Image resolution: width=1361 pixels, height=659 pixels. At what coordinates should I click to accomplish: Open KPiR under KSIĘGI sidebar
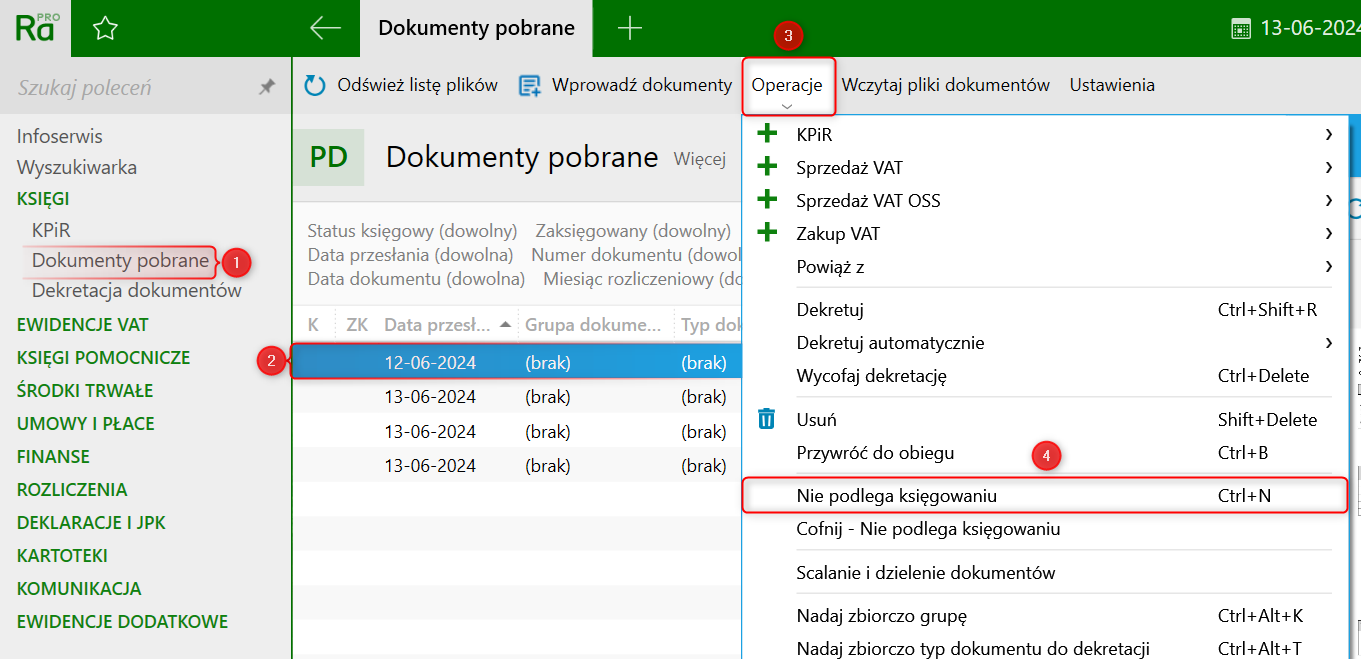(51, 230)
